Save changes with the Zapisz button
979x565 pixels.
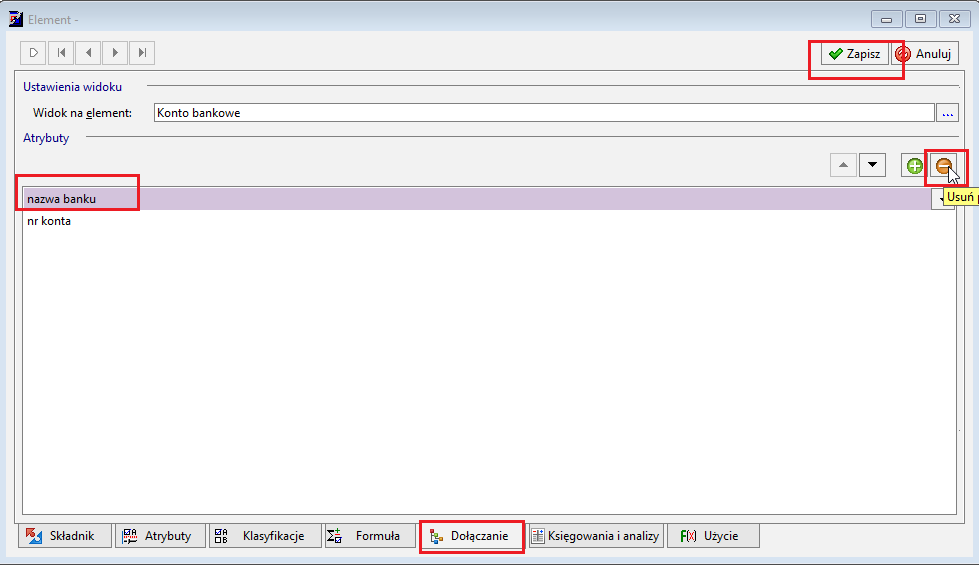point(854,54)
